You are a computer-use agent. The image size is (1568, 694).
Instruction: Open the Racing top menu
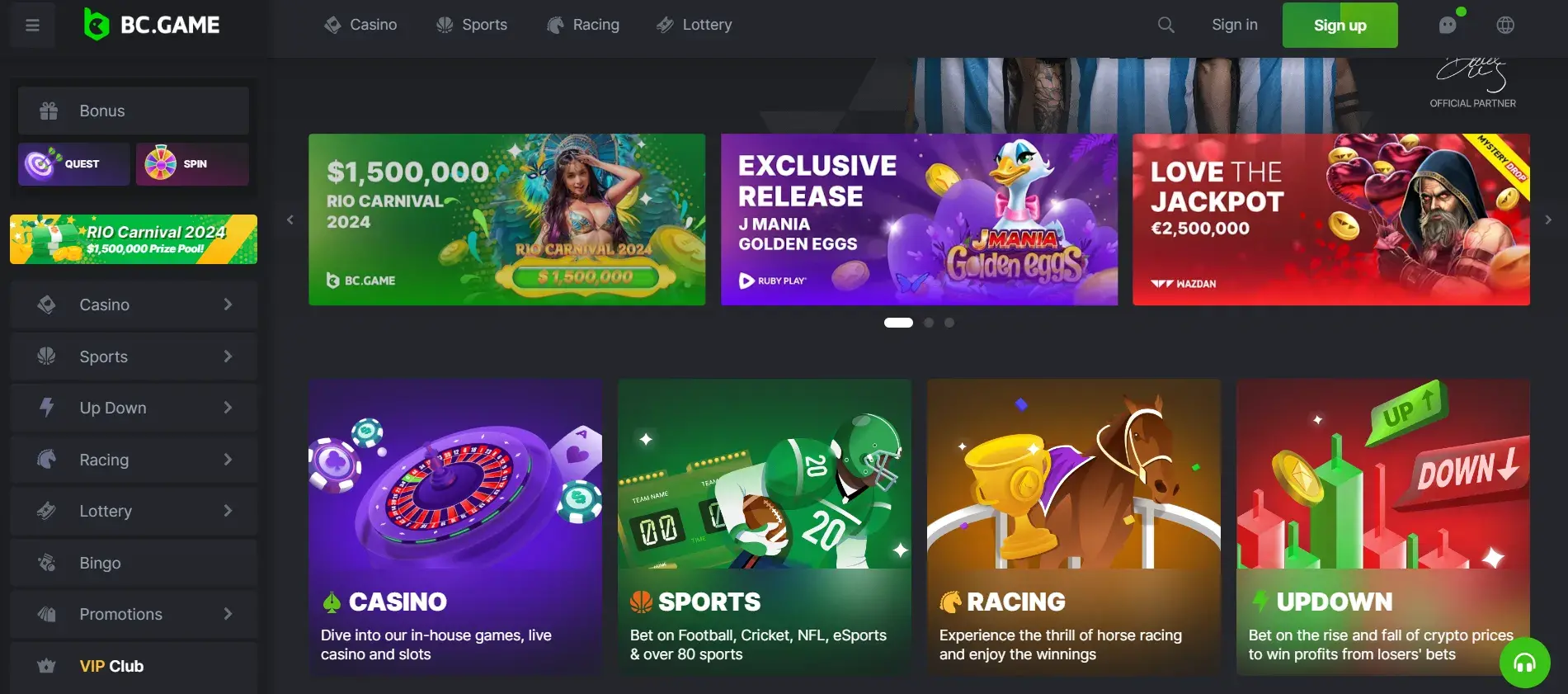click(583, 25)
